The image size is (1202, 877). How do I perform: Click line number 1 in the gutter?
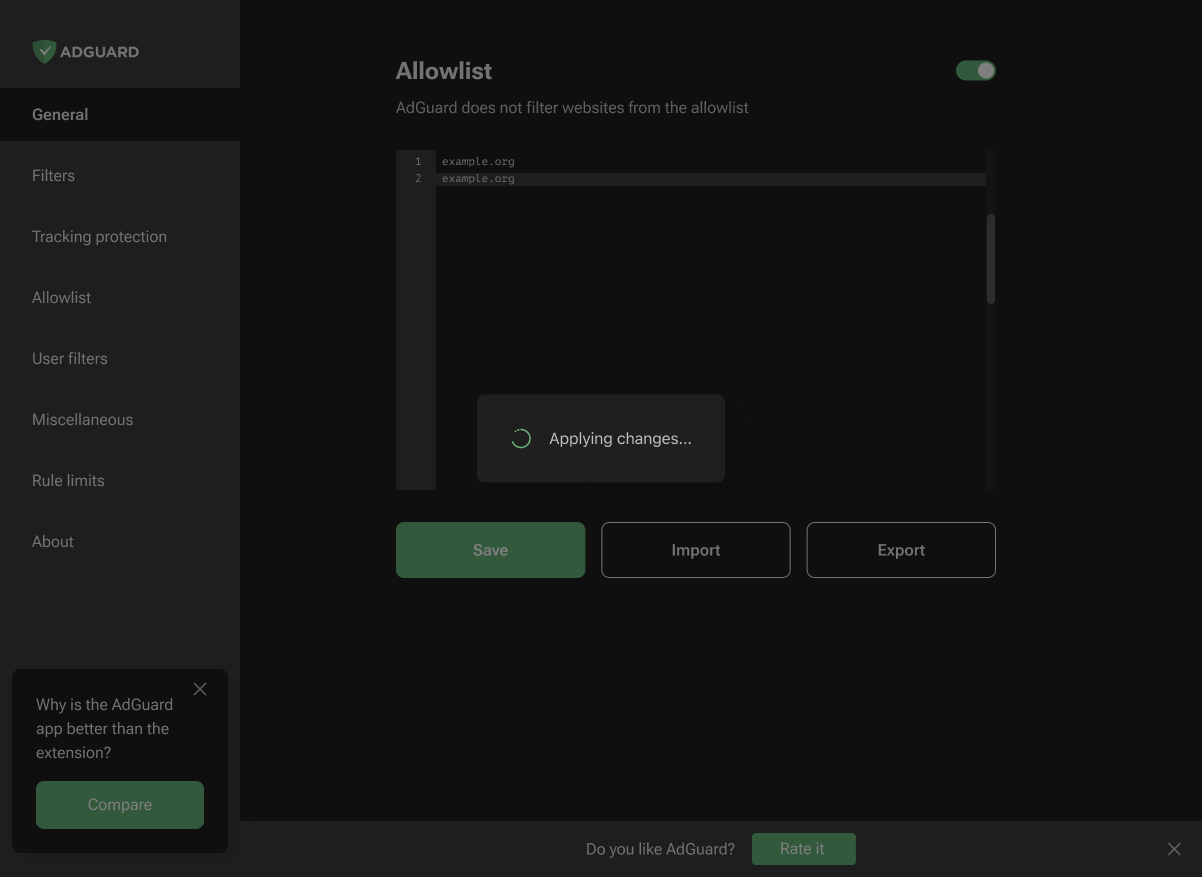click(x=418, y=161)
